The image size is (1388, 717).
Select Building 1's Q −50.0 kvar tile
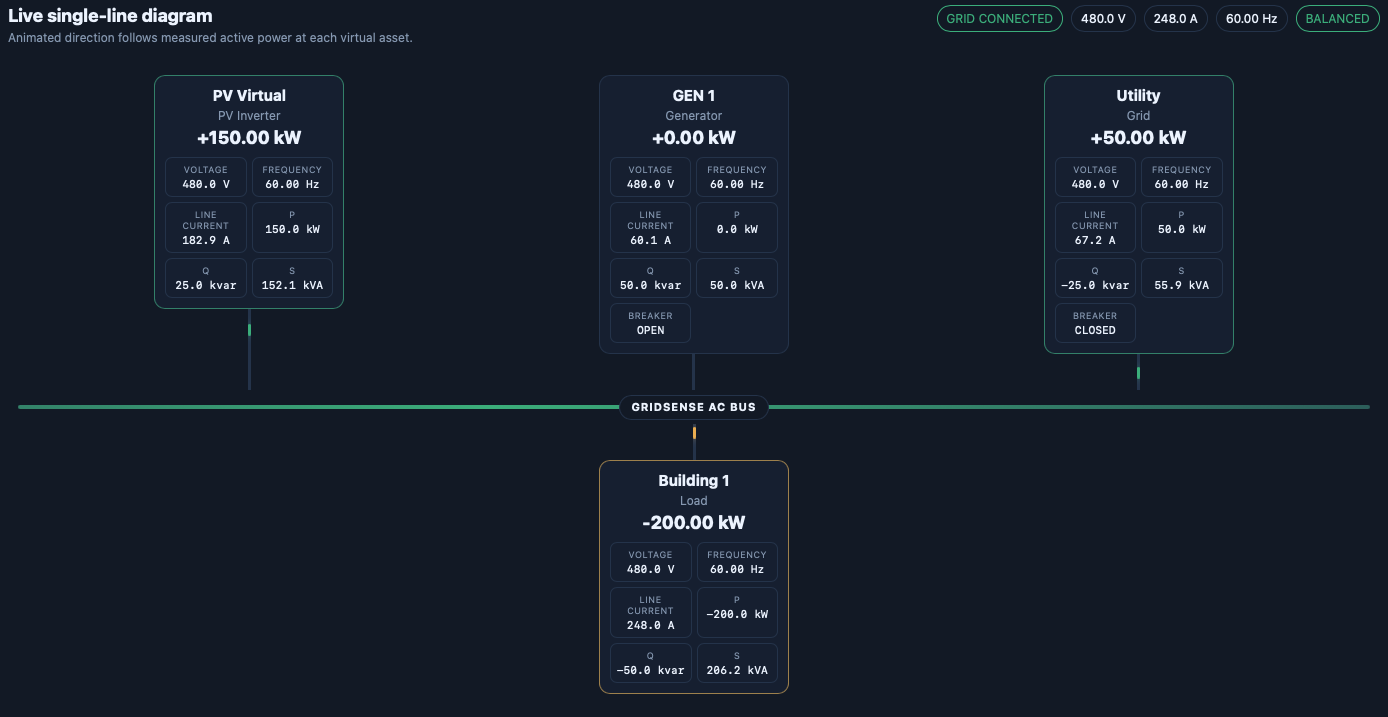(x=651, y=663)
